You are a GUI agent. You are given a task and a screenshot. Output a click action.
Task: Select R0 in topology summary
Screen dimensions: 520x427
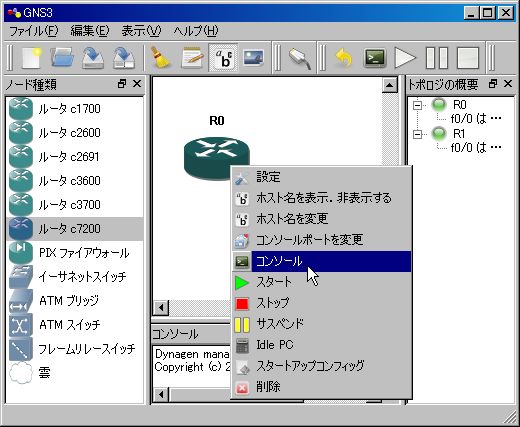[459, 105]
